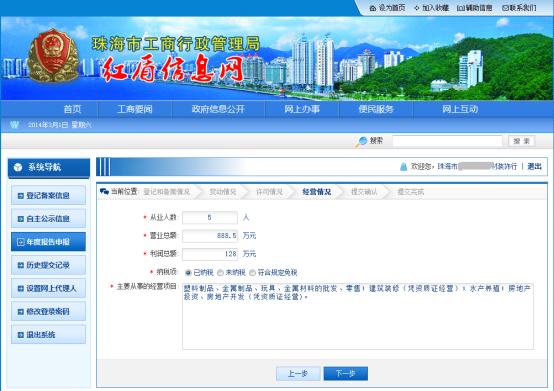This screenshot has width=554, height=391.
Task: Go to the 提交完成 step
Action: click(411, 192)
